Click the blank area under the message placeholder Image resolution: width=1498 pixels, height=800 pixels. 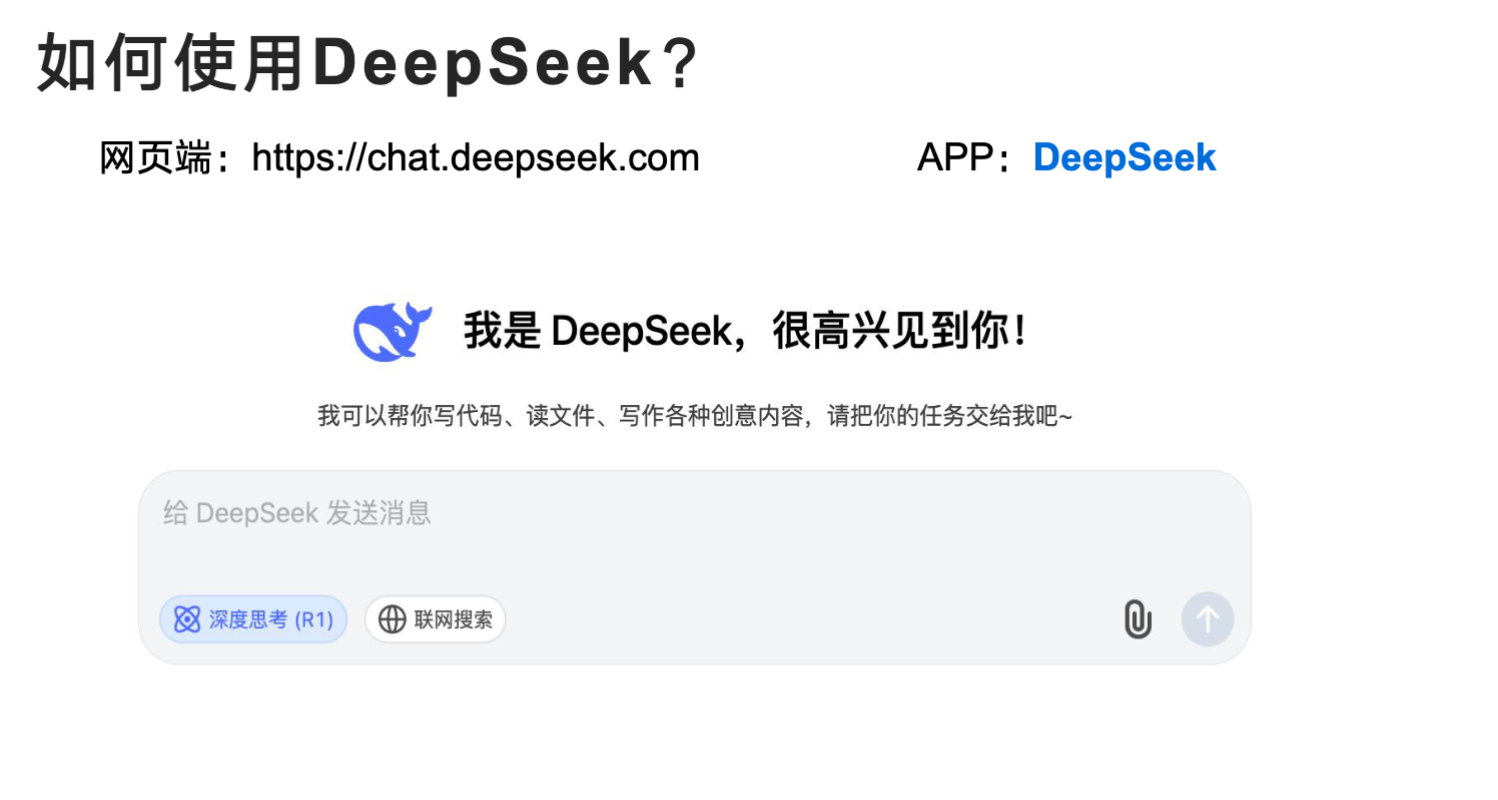tap(695, 560)
